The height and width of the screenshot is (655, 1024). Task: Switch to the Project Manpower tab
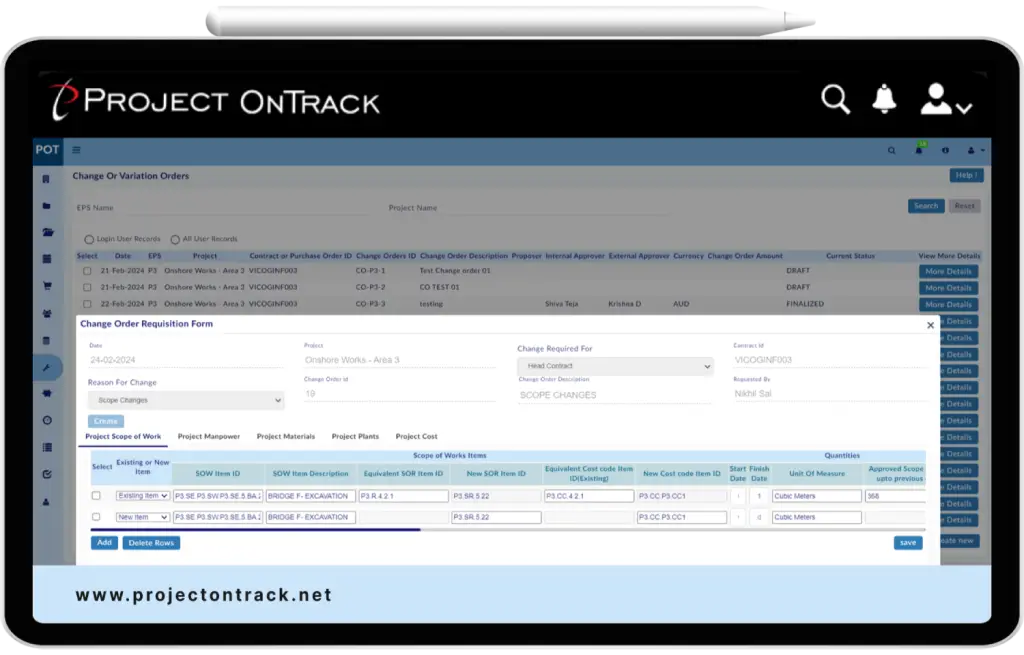tap(209, 436)
